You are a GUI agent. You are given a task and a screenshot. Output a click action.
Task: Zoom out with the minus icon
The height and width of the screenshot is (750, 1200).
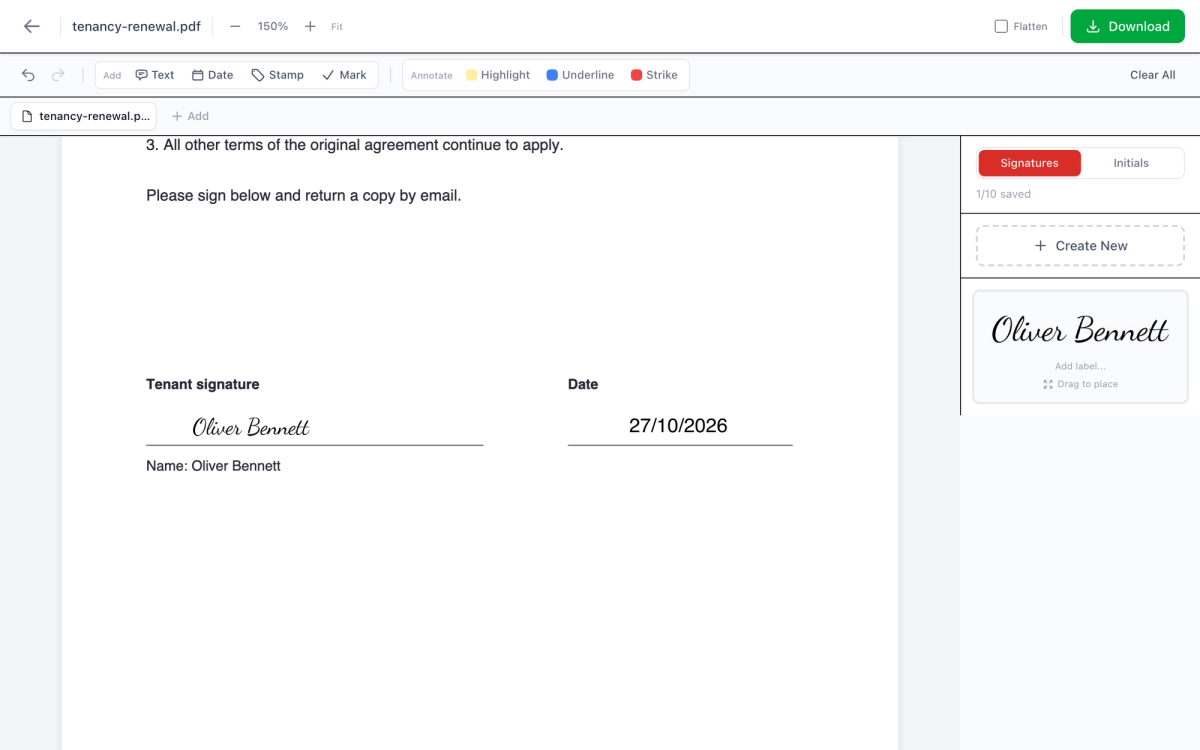point(235,26)
